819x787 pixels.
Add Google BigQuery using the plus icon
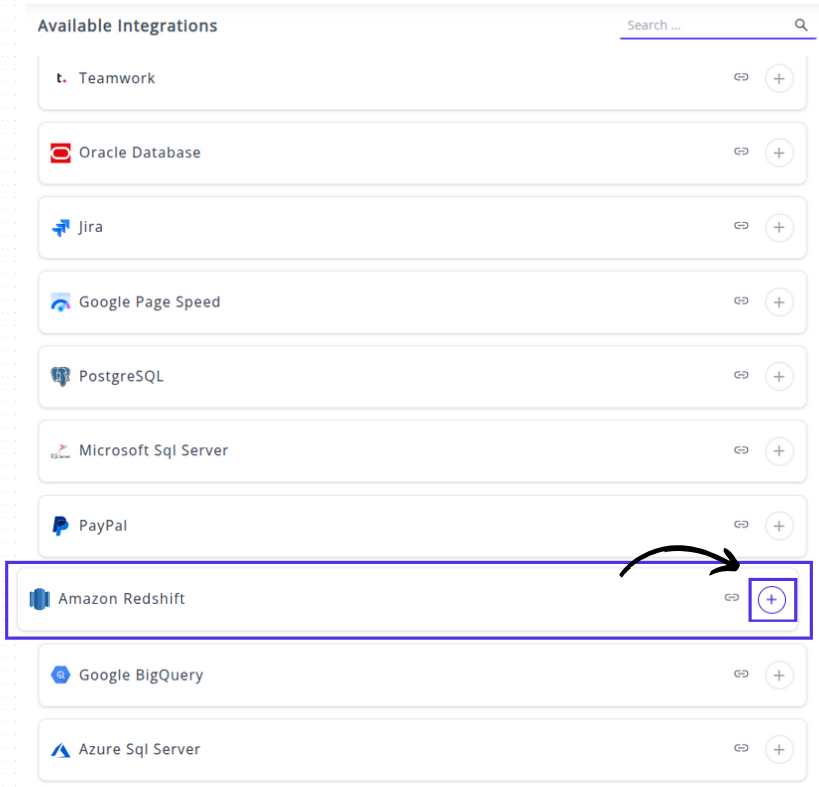779,675
